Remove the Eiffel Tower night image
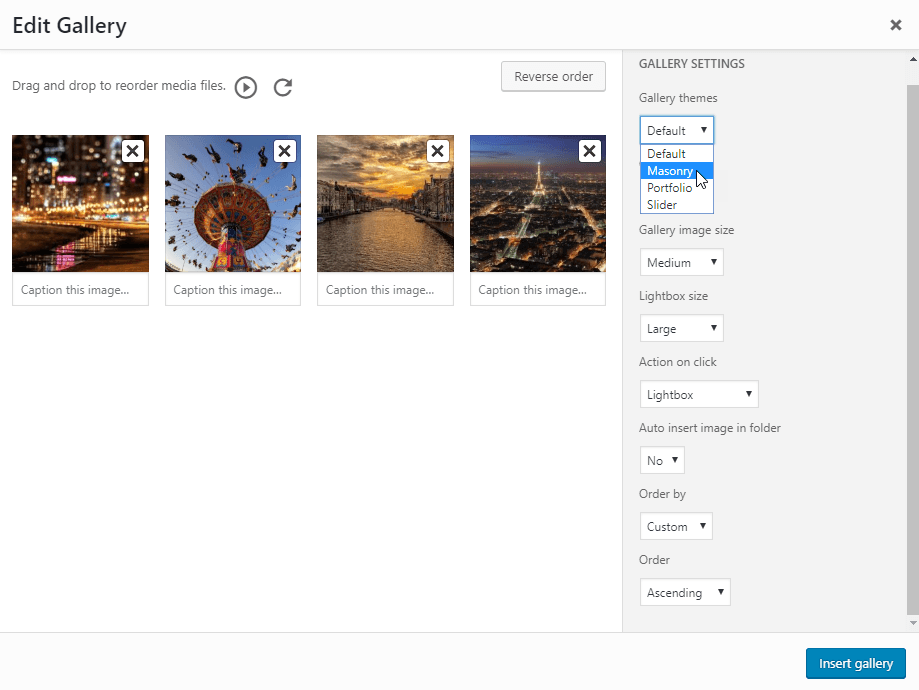Screen dimensions: 919x690 pyautogui.click(x=590, y=151)
